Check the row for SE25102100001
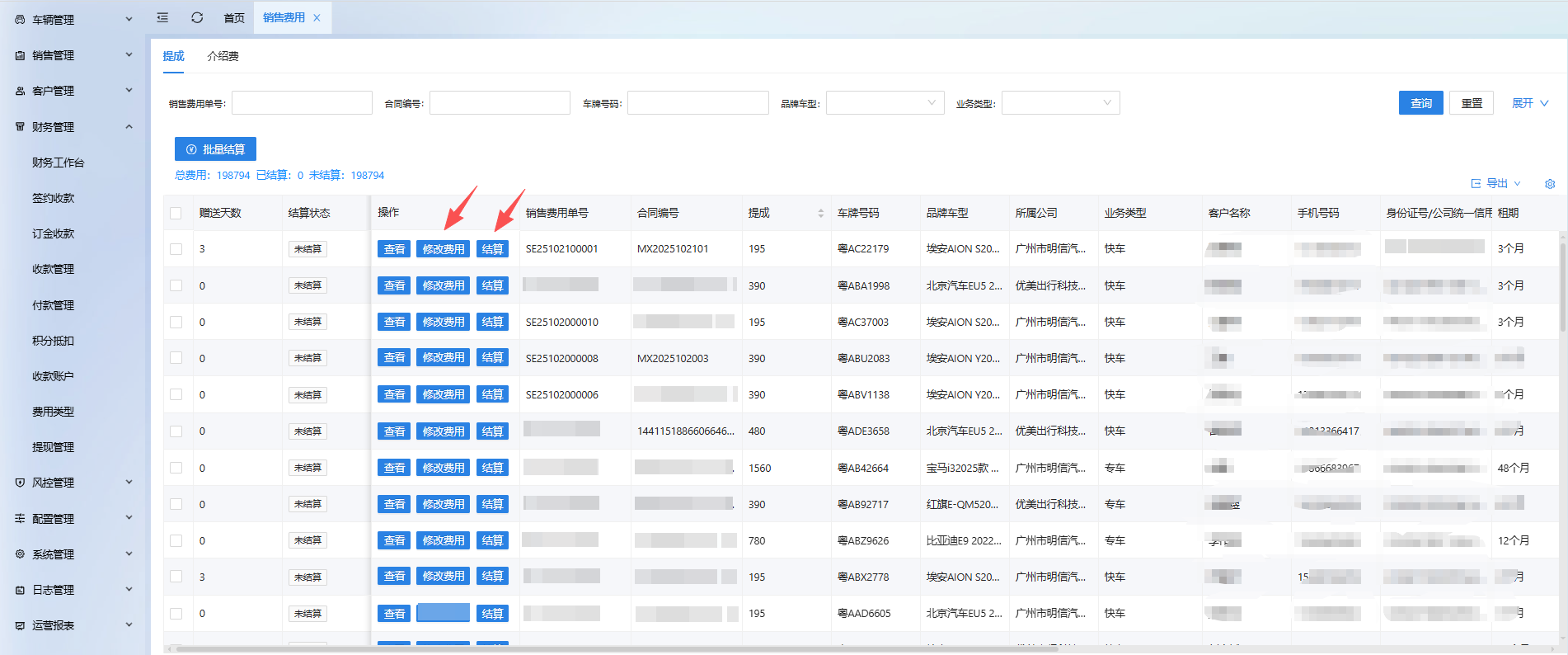Viewport: 1568px width, 655px height. (x=176, y=249)
